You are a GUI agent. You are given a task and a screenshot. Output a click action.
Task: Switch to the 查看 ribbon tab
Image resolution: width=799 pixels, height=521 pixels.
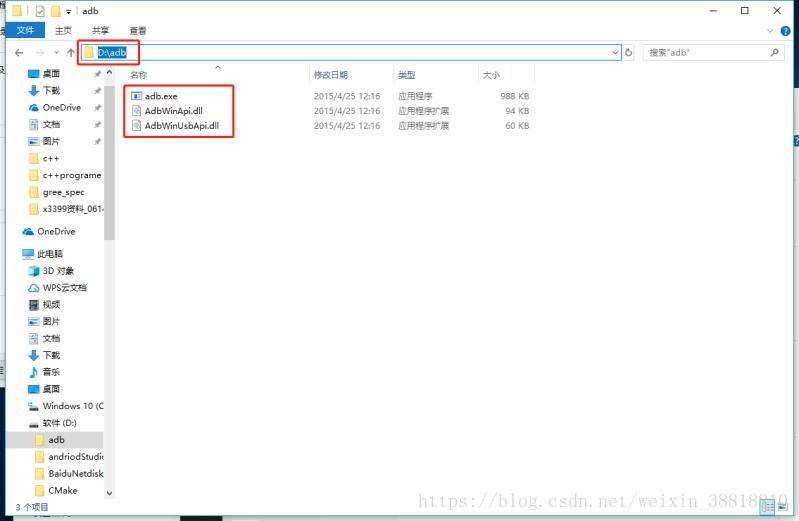[138, 31]
